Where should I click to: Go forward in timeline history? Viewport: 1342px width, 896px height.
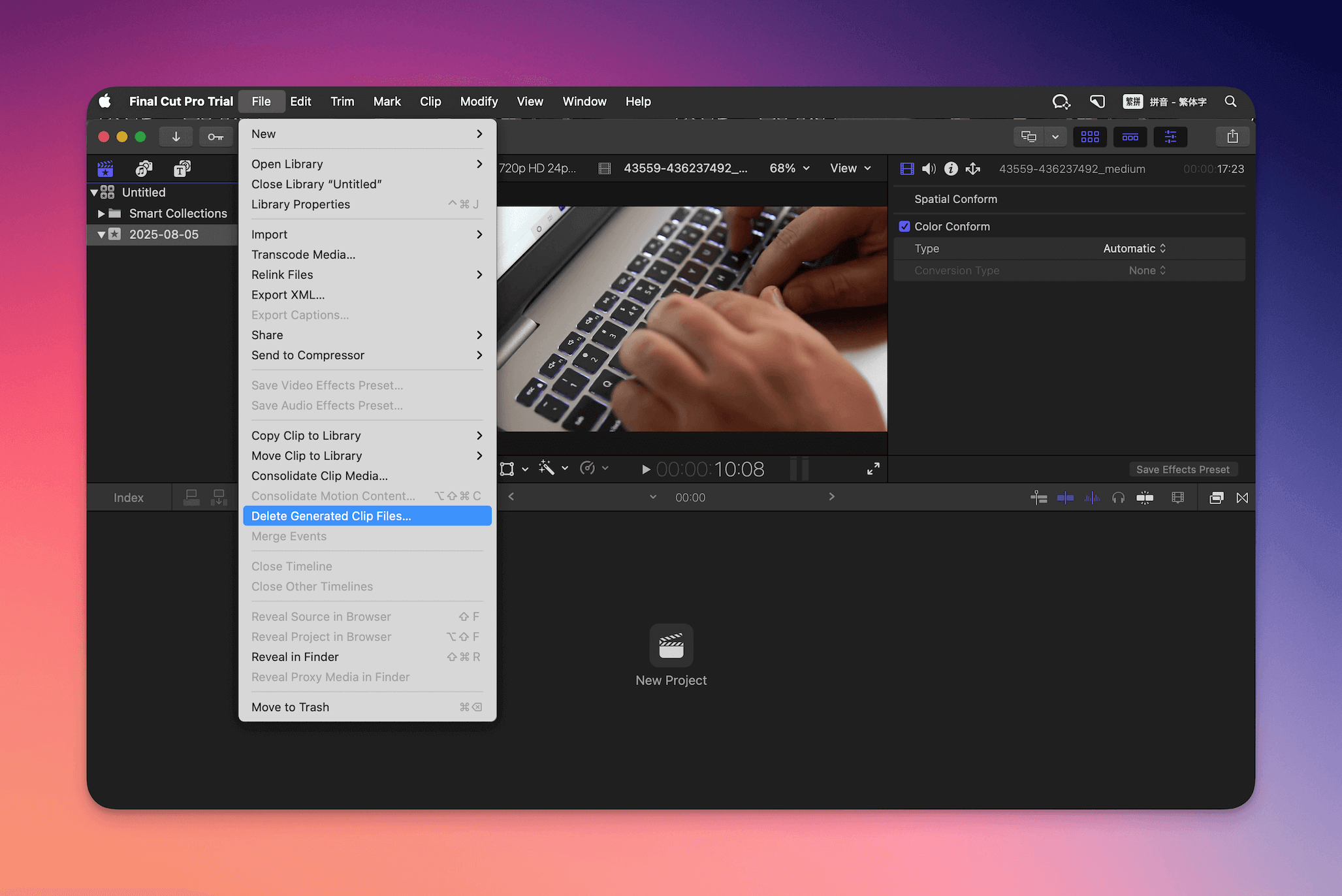[831, 497]
